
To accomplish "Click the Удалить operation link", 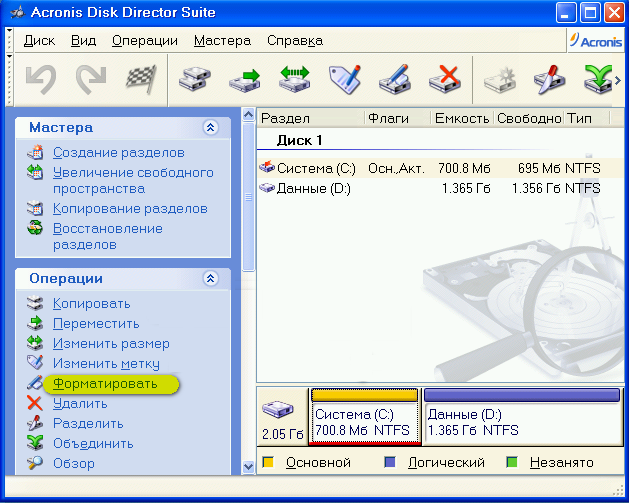I will (80, 403).
